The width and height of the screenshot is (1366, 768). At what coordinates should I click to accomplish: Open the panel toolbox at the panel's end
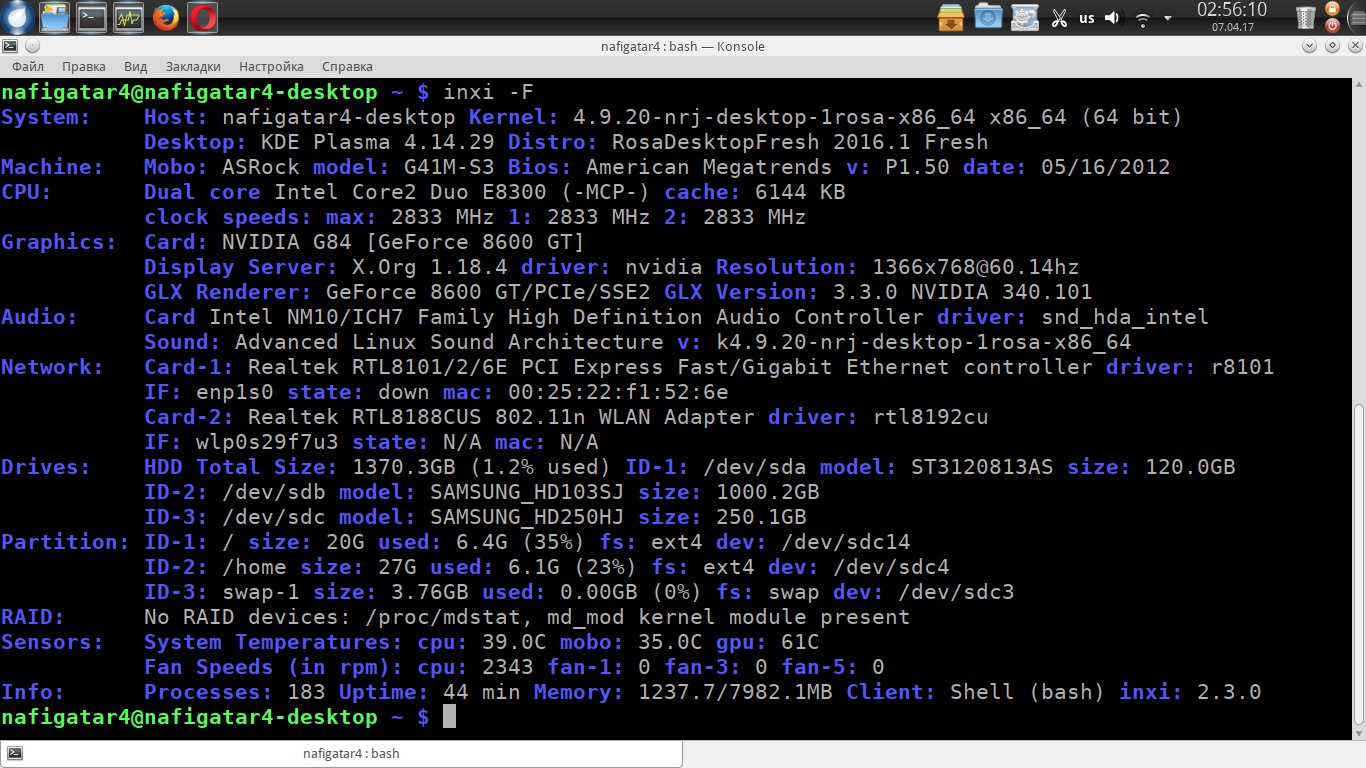[x=1355, y=17]
